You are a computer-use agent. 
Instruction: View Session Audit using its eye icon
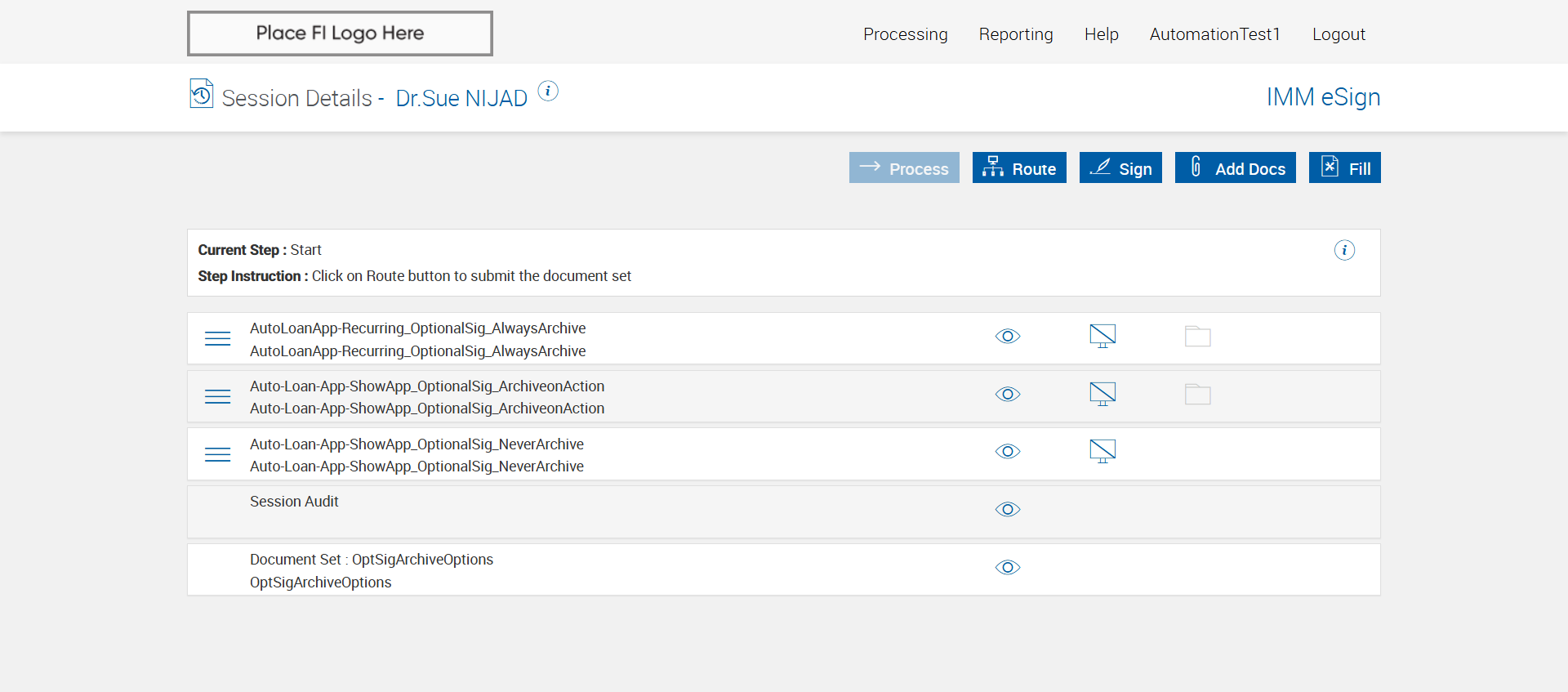pos(1008,509)
